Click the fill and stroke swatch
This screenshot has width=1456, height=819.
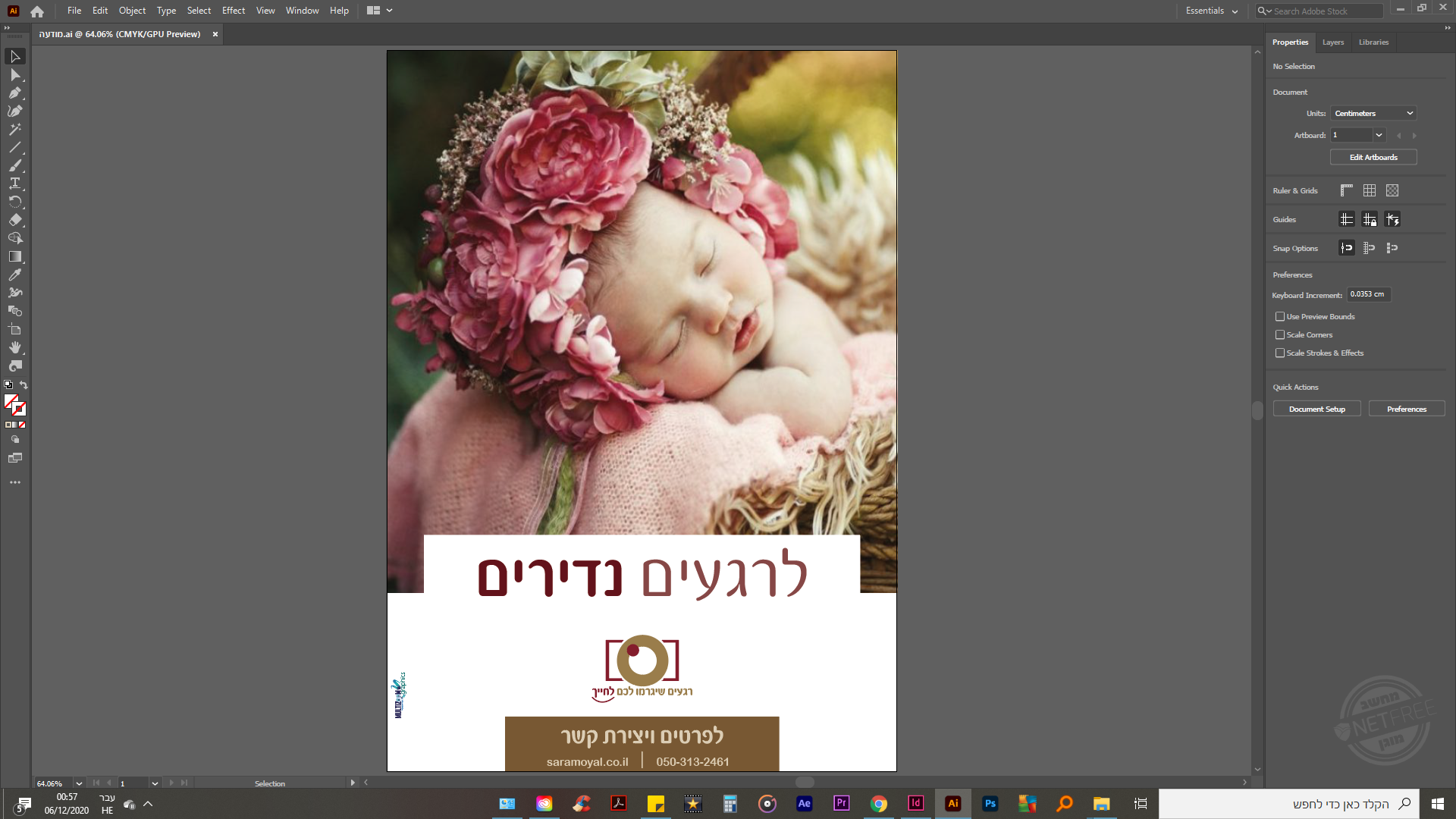pos(14,404)
